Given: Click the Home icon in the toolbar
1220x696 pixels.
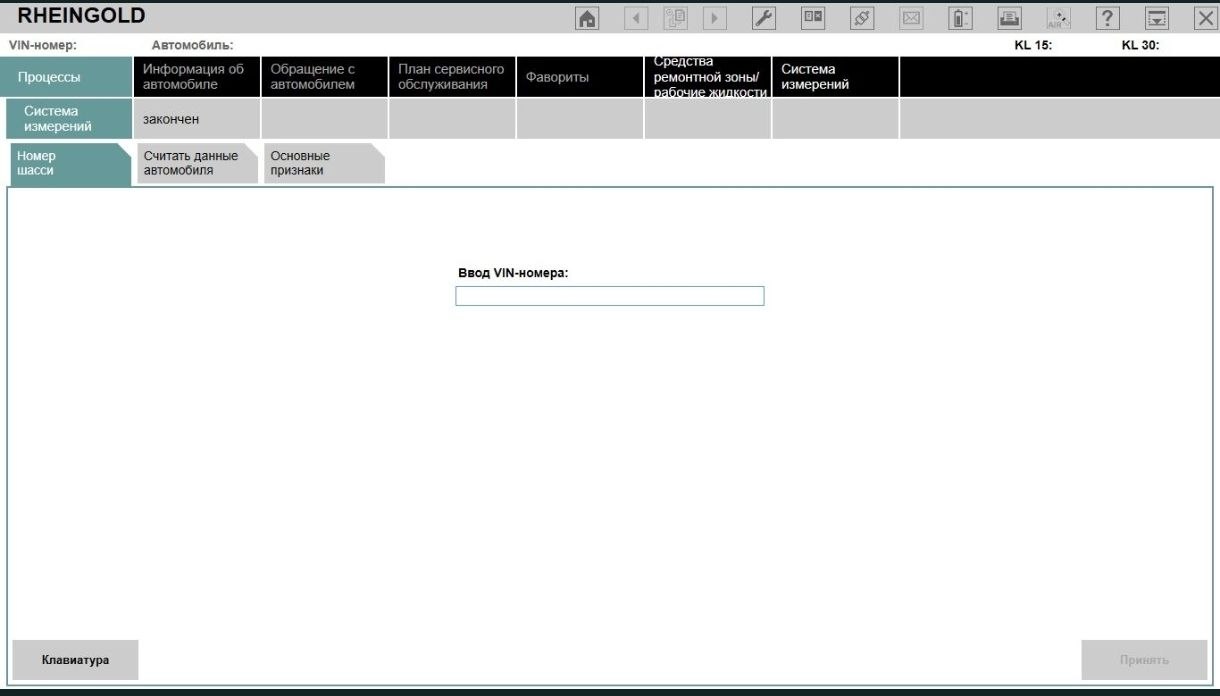Looking at the screenshot, I should coord(589,18).
